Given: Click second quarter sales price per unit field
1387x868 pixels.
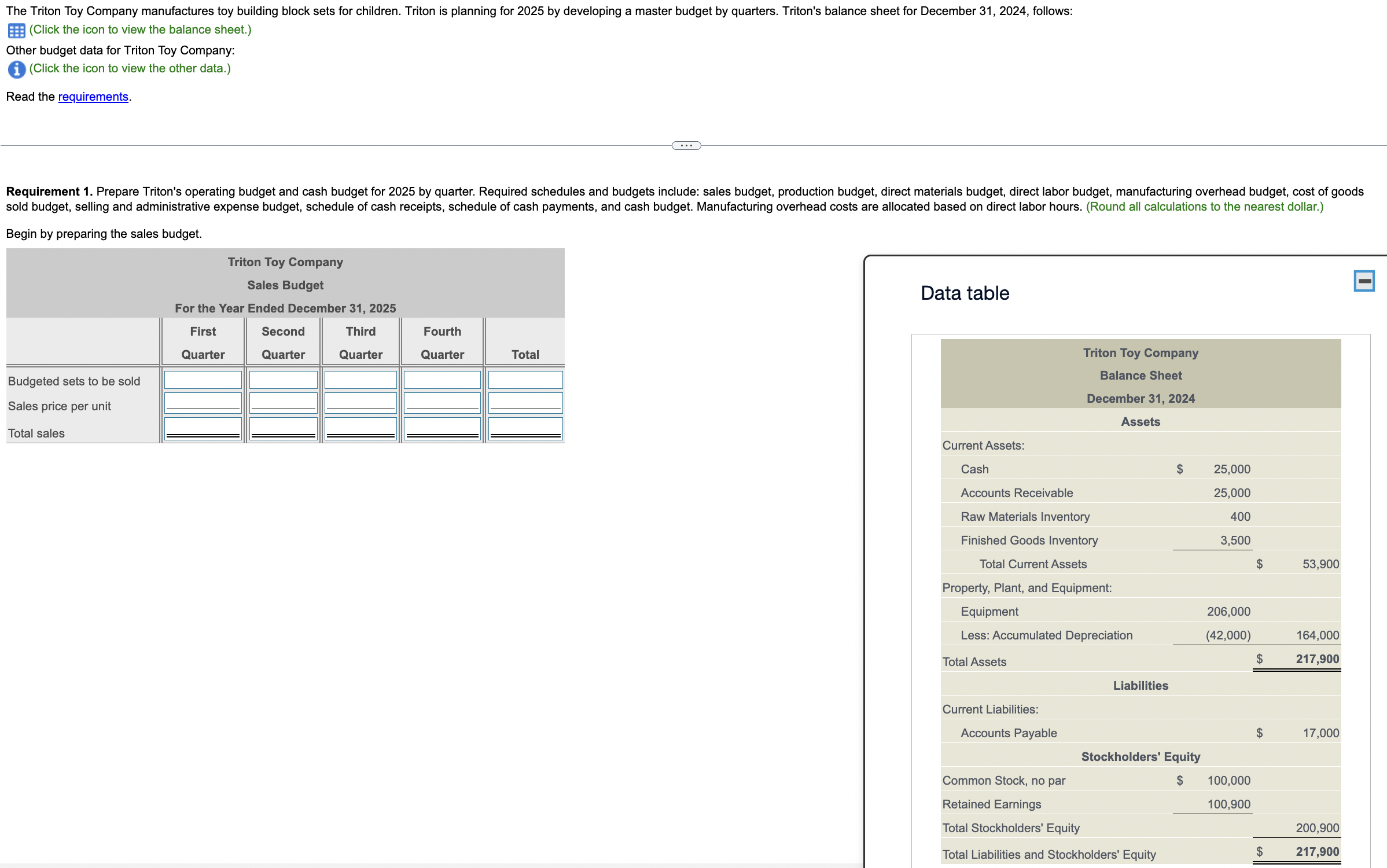Looking at the screenshot, I should coord(283,403).
